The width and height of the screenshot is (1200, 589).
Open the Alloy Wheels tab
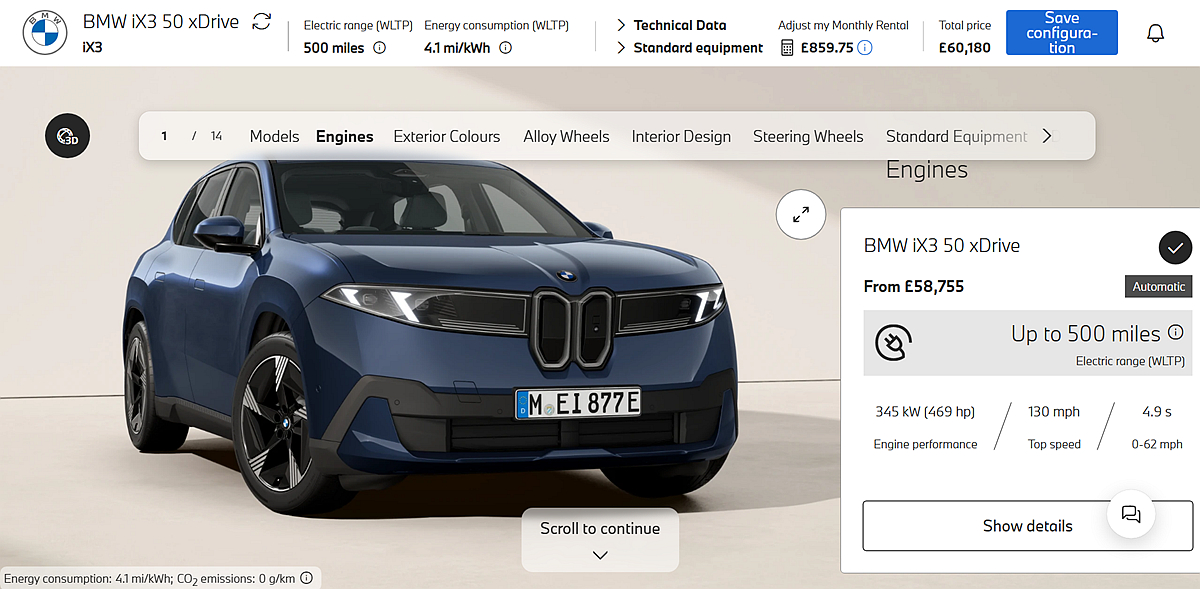click(566, 136)
